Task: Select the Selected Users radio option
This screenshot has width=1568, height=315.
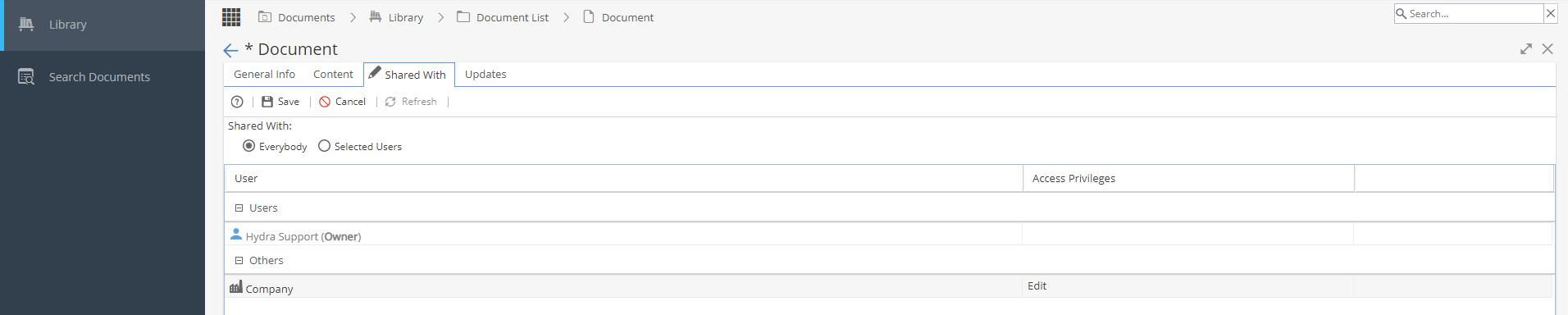Action: click(x=324, y=146)
